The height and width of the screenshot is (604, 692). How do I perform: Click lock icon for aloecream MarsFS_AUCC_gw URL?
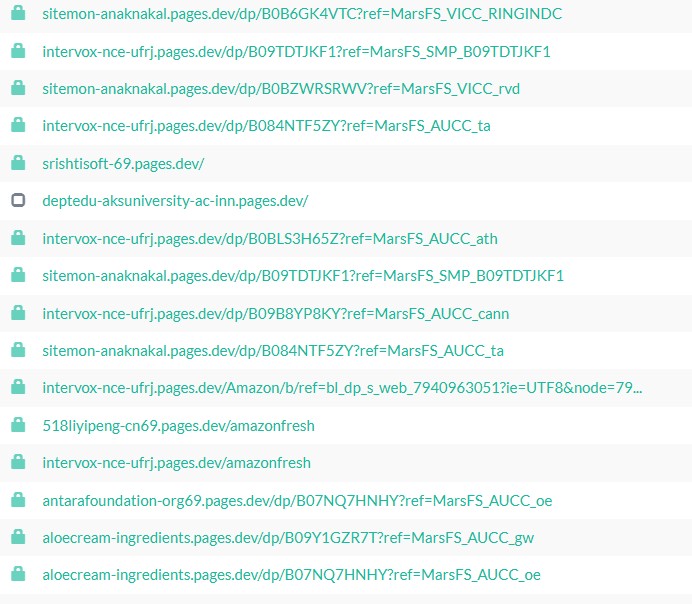[18, 537]
